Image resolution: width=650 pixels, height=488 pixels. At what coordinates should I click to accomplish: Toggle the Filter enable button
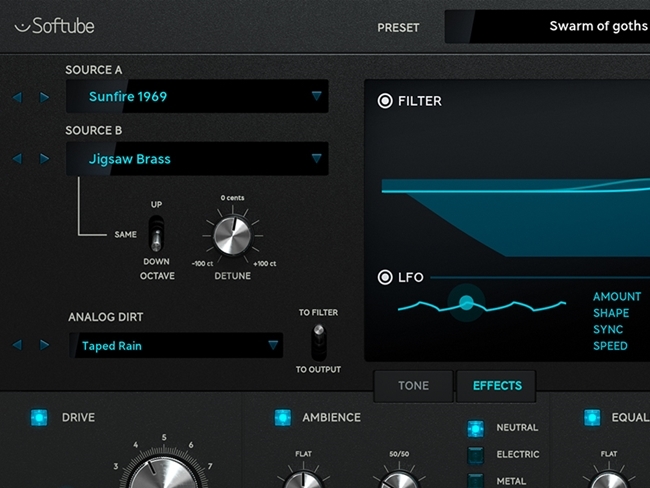click(385, 101)
